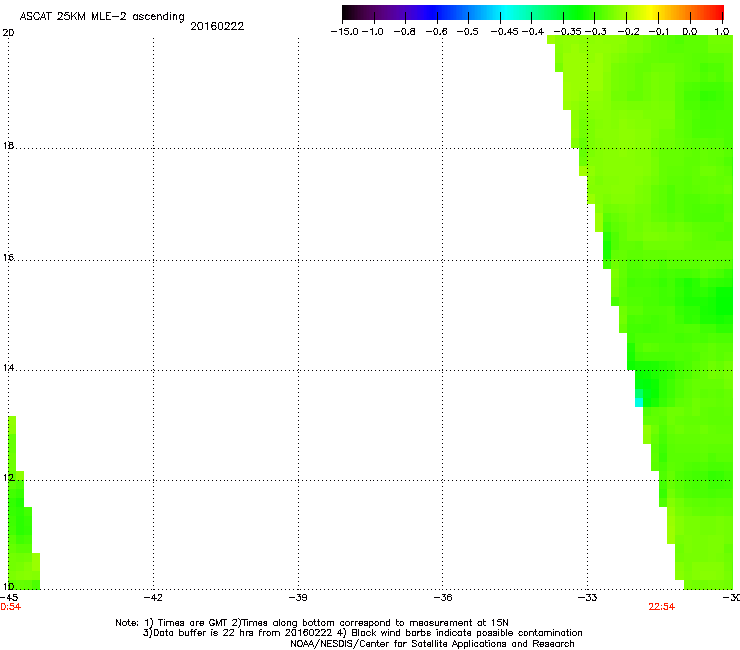
Task: Click the longitude label -39
Action: pyautogui.click(x=298, y=598)
